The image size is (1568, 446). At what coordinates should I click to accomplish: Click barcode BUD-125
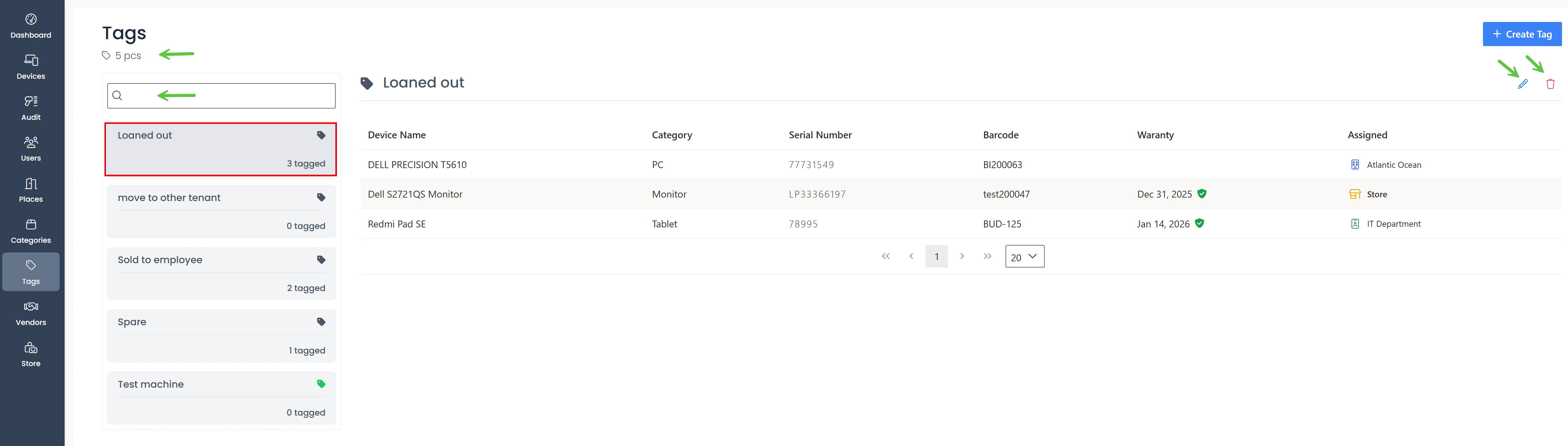(1002, 224)
